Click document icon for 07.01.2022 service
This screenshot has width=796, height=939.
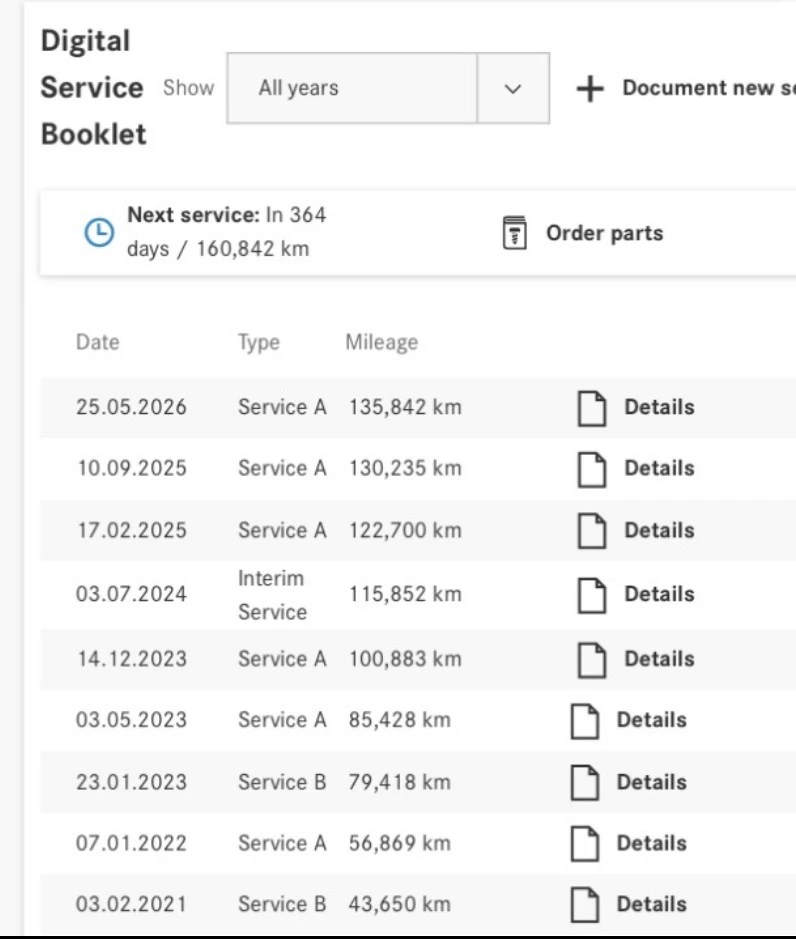[585, 844]
